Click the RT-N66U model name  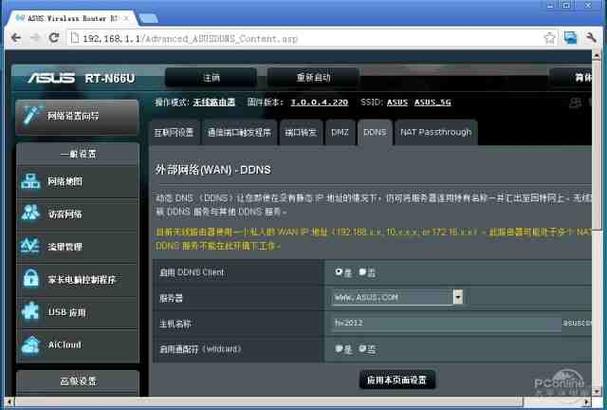coord(110,78)
